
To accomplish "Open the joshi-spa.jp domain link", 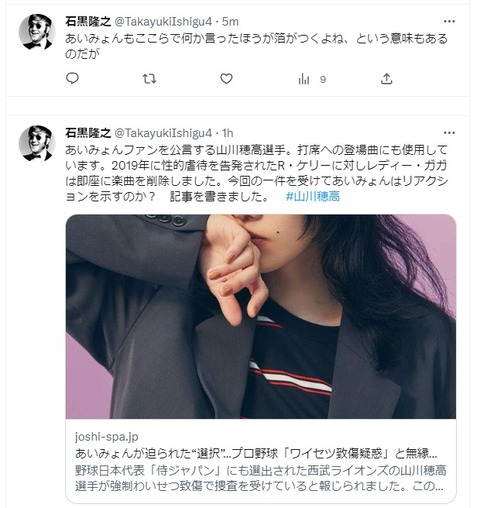I will pyautogui.click(x=106, y=436).
